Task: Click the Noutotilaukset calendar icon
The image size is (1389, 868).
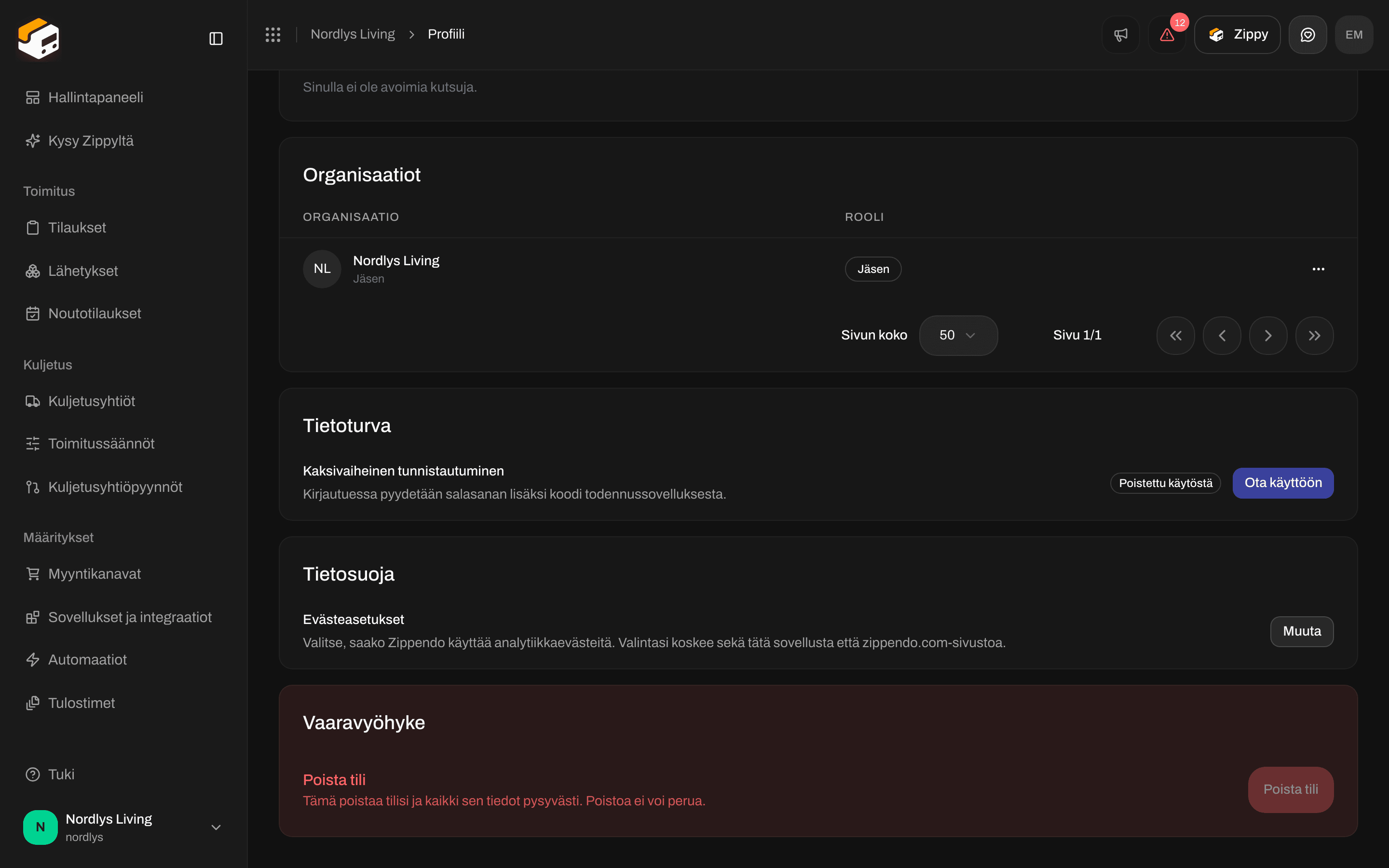Action: point(33,313)
